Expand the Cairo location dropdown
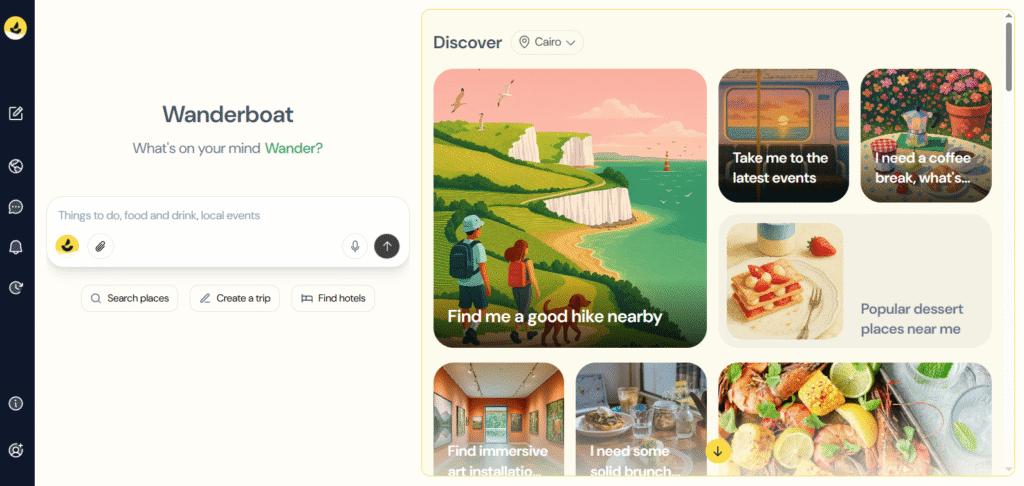Screen dimensions: 1024x486 click(547, 42)
